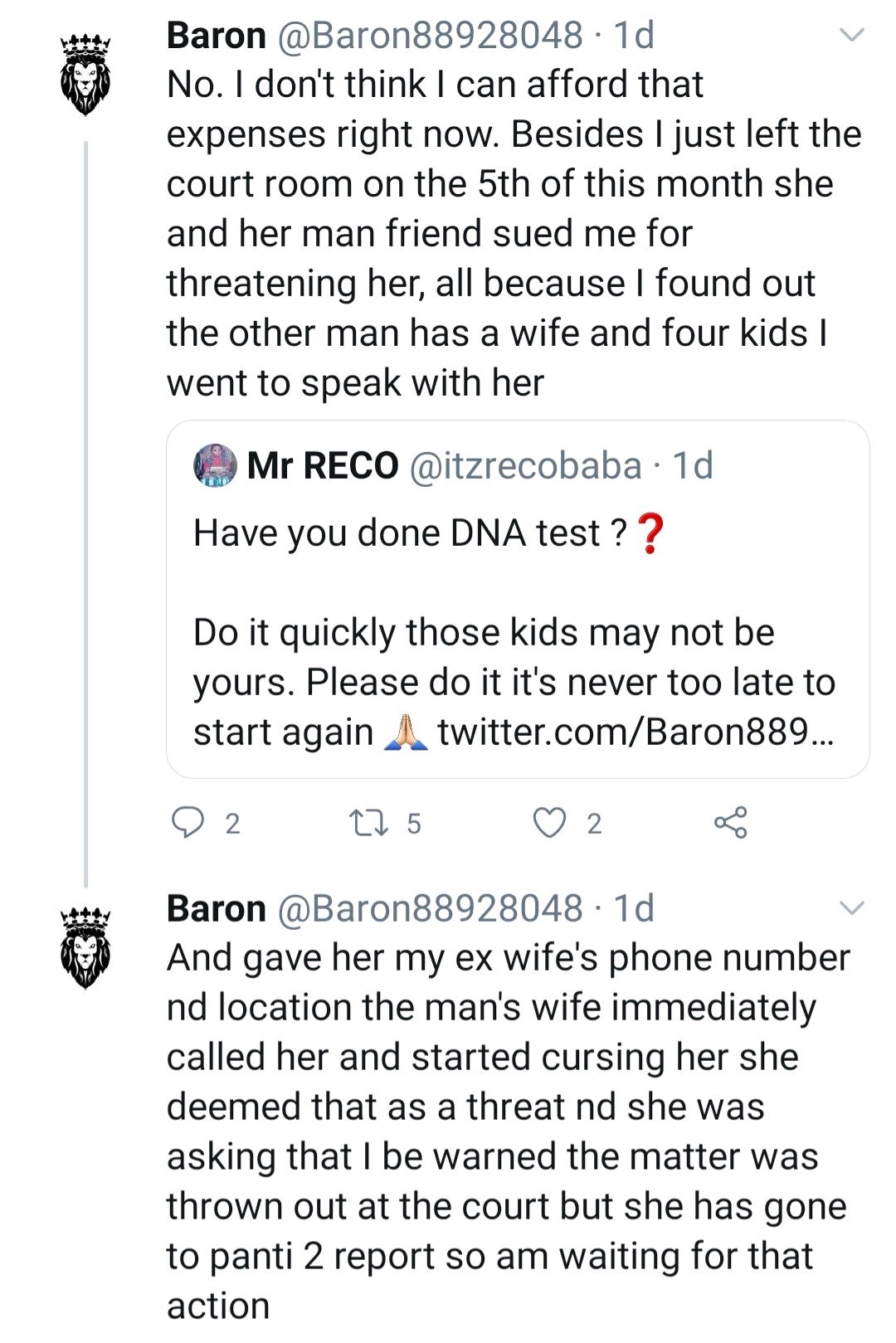Tap Mr RECO's small profile picture

coord(215,465)
